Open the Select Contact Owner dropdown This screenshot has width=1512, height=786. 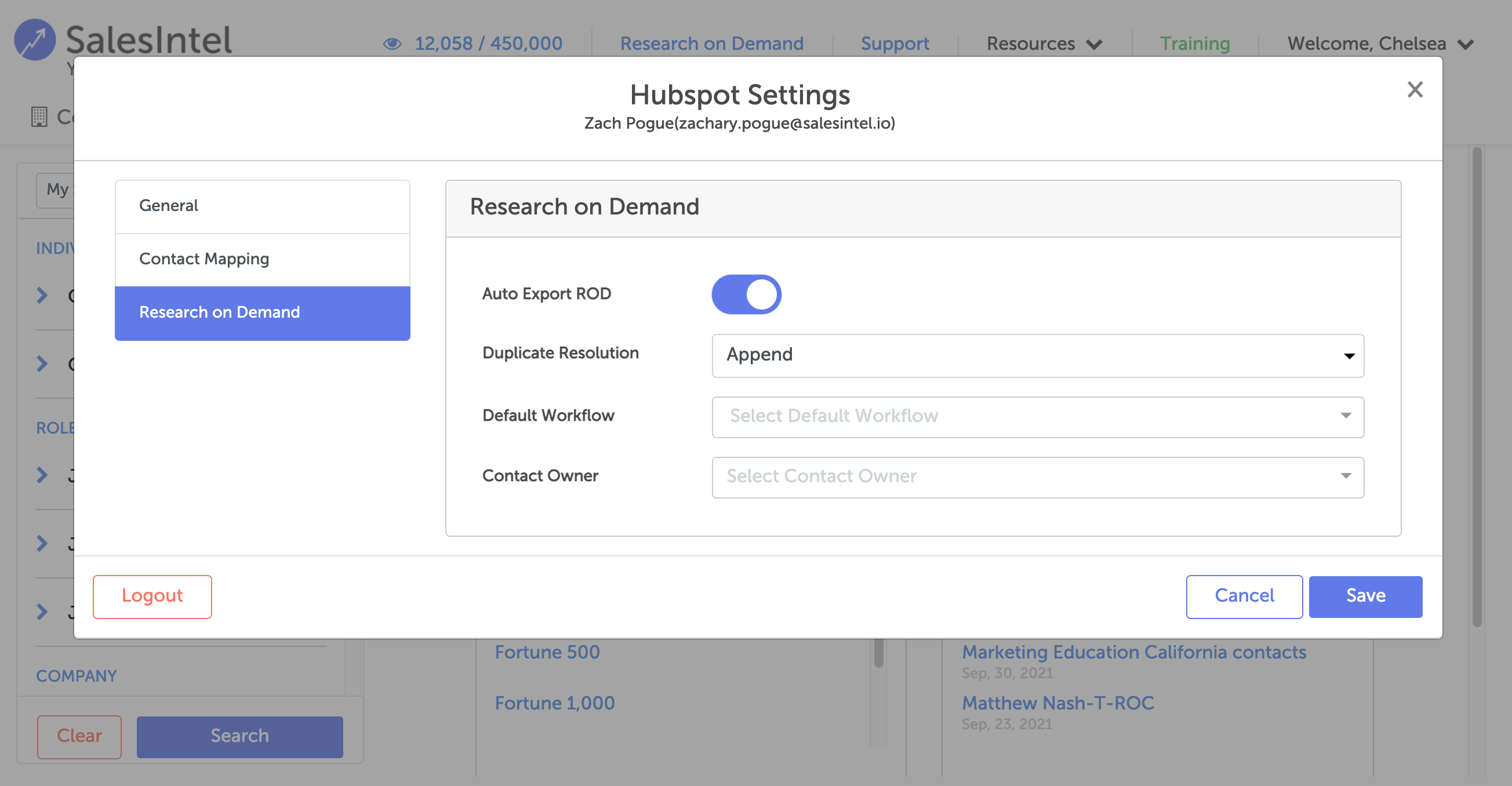[x=1037, y=476]
